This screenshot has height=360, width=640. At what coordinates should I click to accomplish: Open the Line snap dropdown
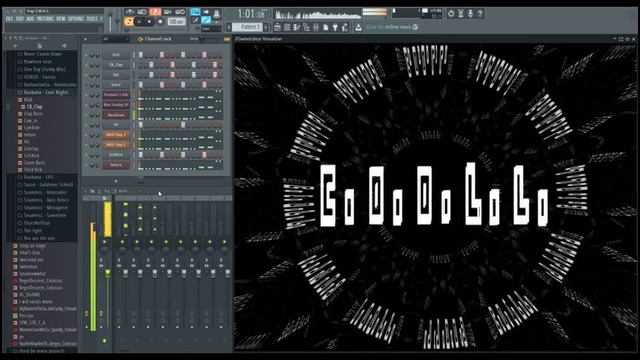pos(211,29)
